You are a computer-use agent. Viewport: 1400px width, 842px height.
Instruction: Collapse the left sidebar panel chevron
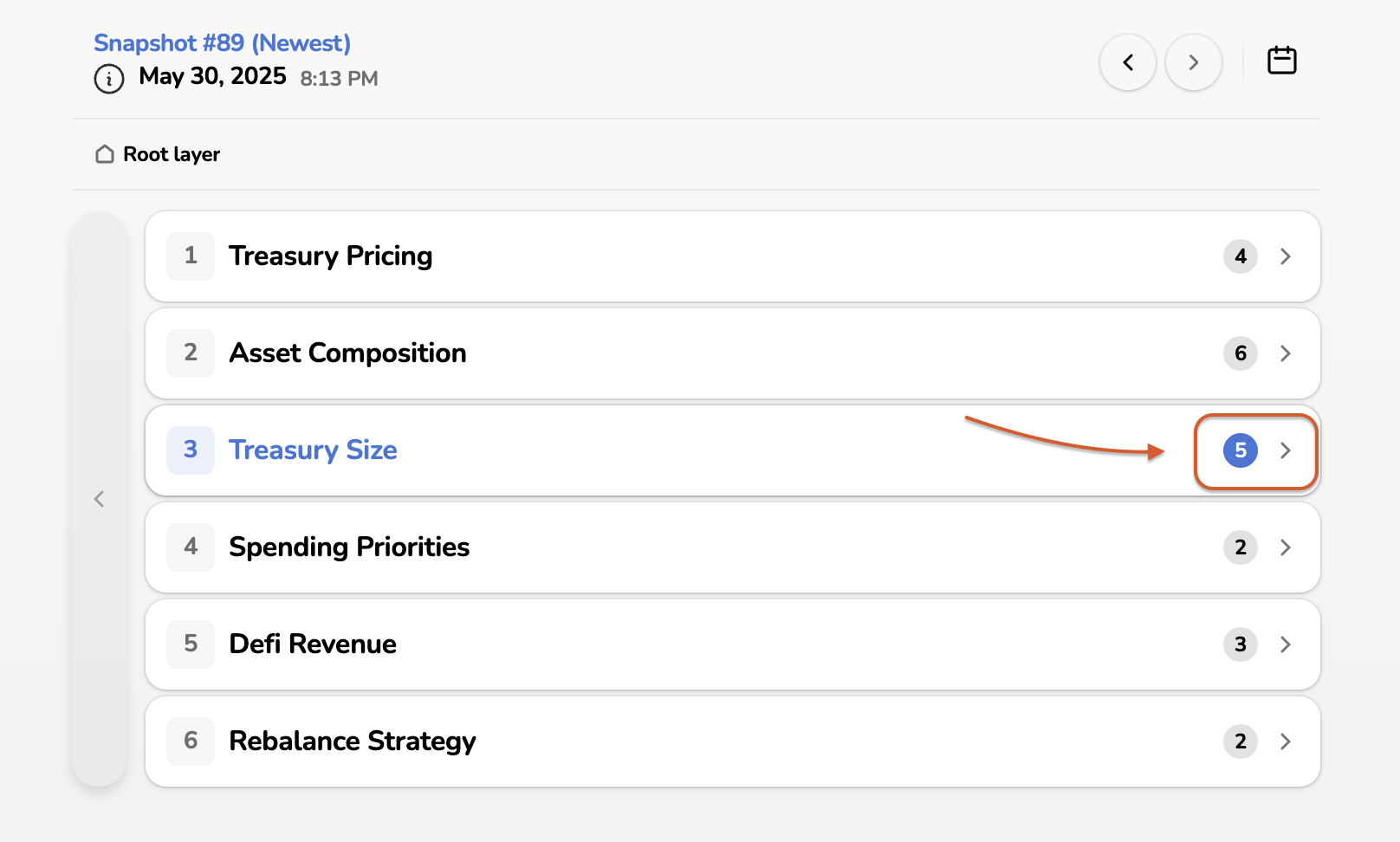[100, 499]
